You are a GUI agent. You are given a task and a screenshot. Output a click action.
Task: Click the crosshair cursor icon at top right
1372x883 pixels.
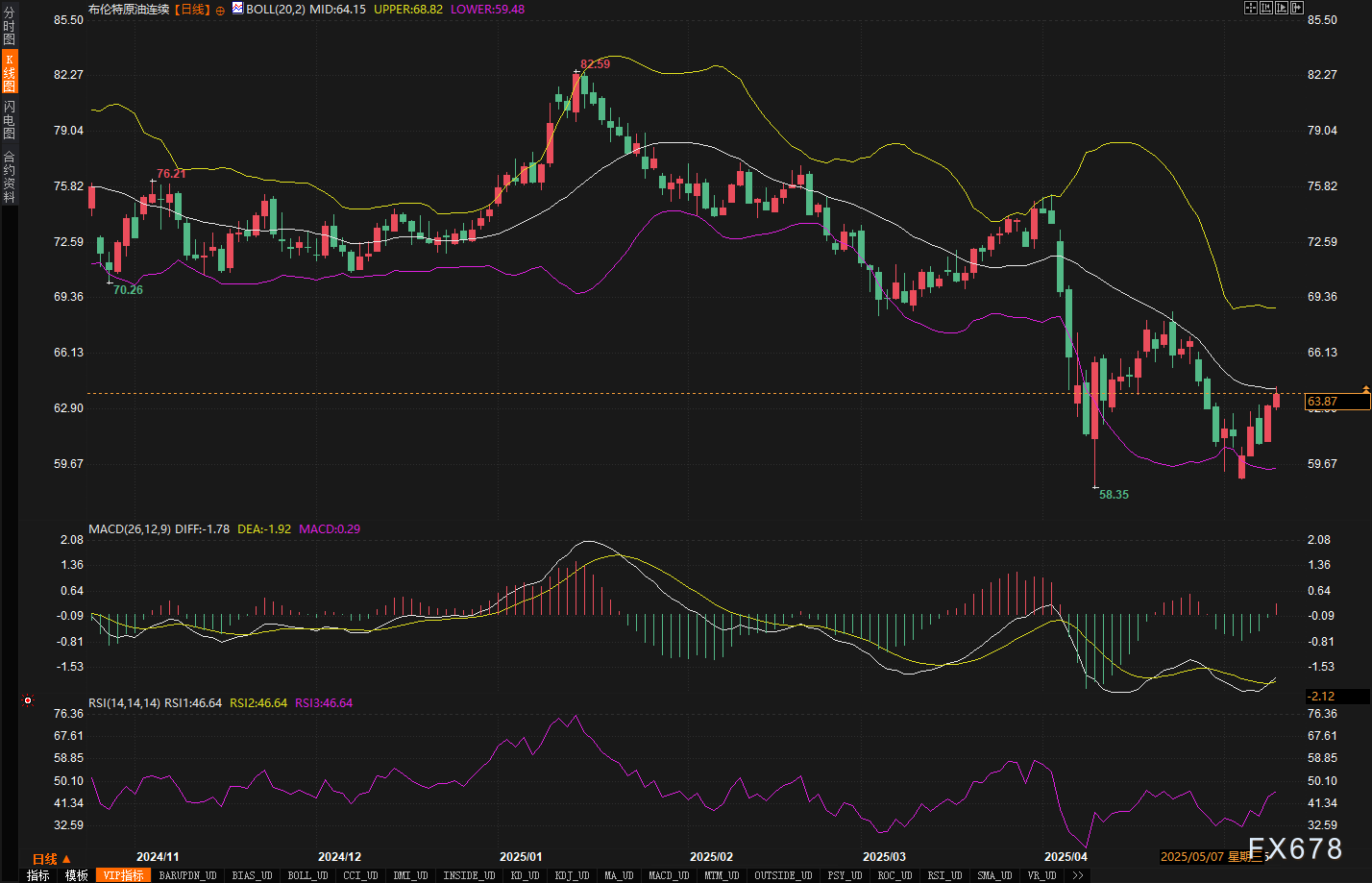(x=1251, y=8)
